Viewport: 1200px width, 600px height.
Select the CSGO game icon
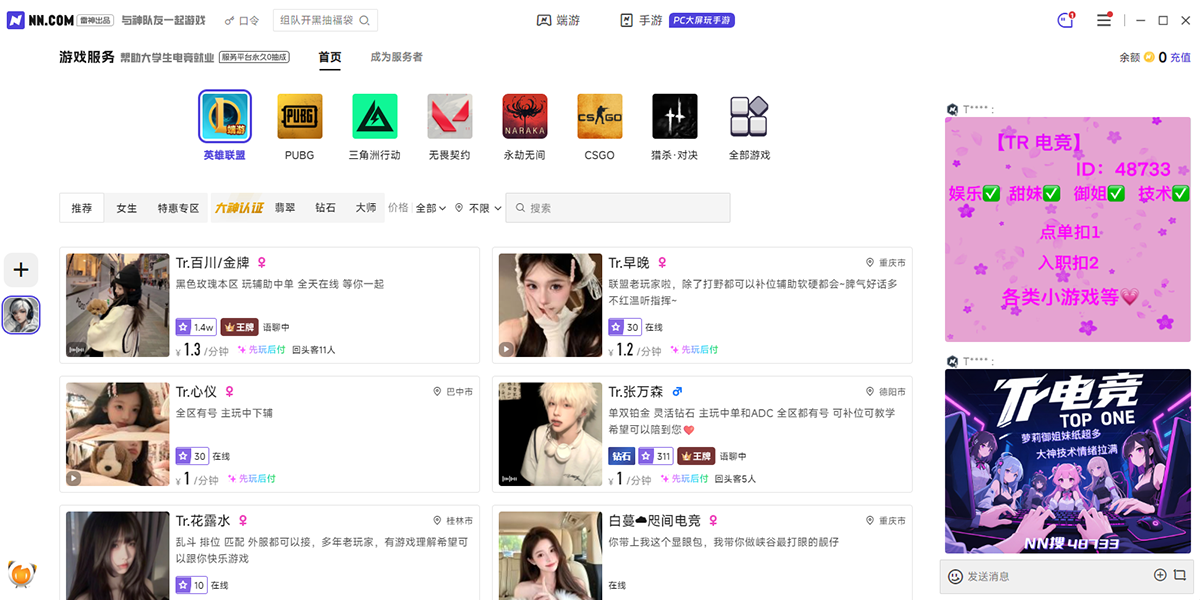coord(599,115)
